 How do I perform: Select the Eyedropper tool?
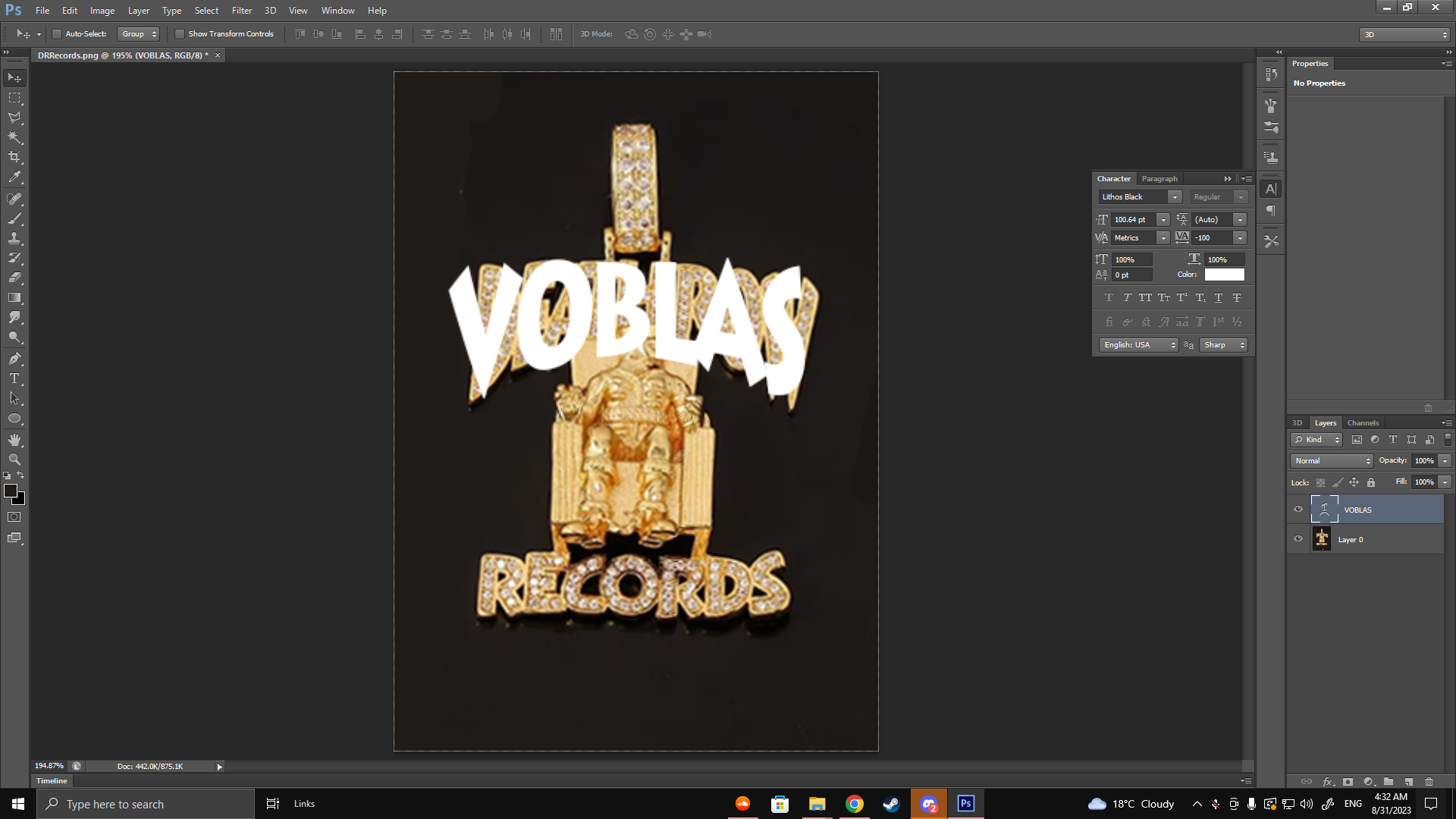click(14, 177)
